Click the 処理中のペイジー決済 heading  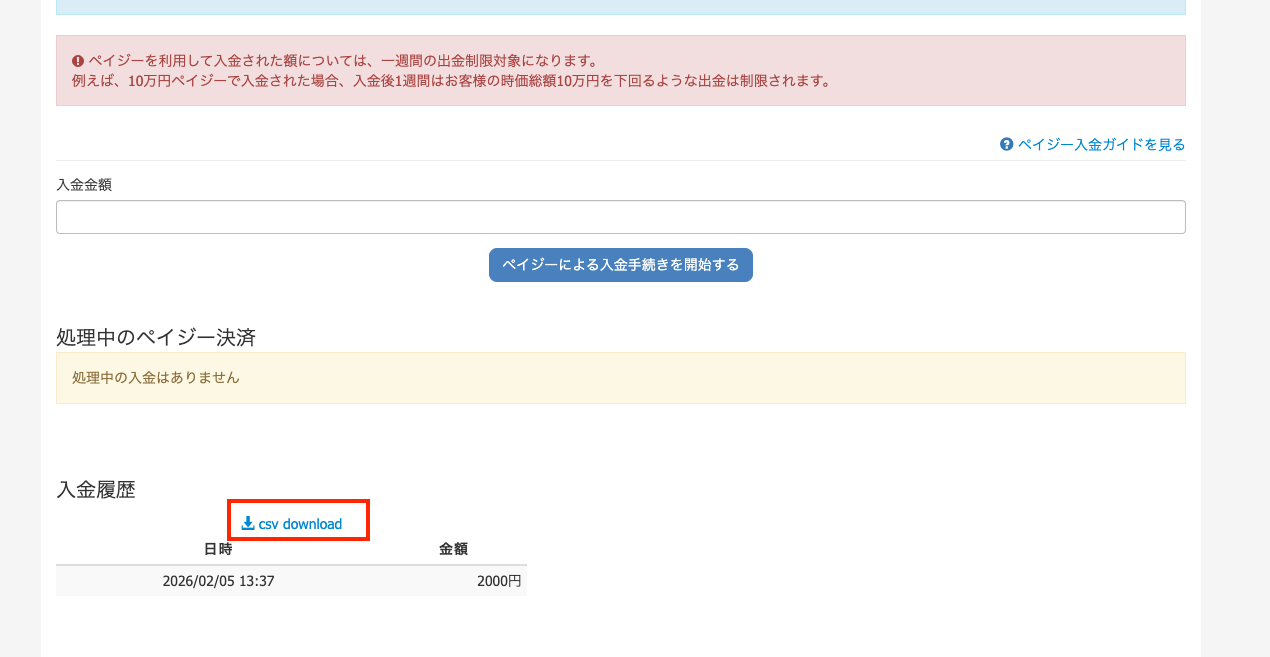156,337
